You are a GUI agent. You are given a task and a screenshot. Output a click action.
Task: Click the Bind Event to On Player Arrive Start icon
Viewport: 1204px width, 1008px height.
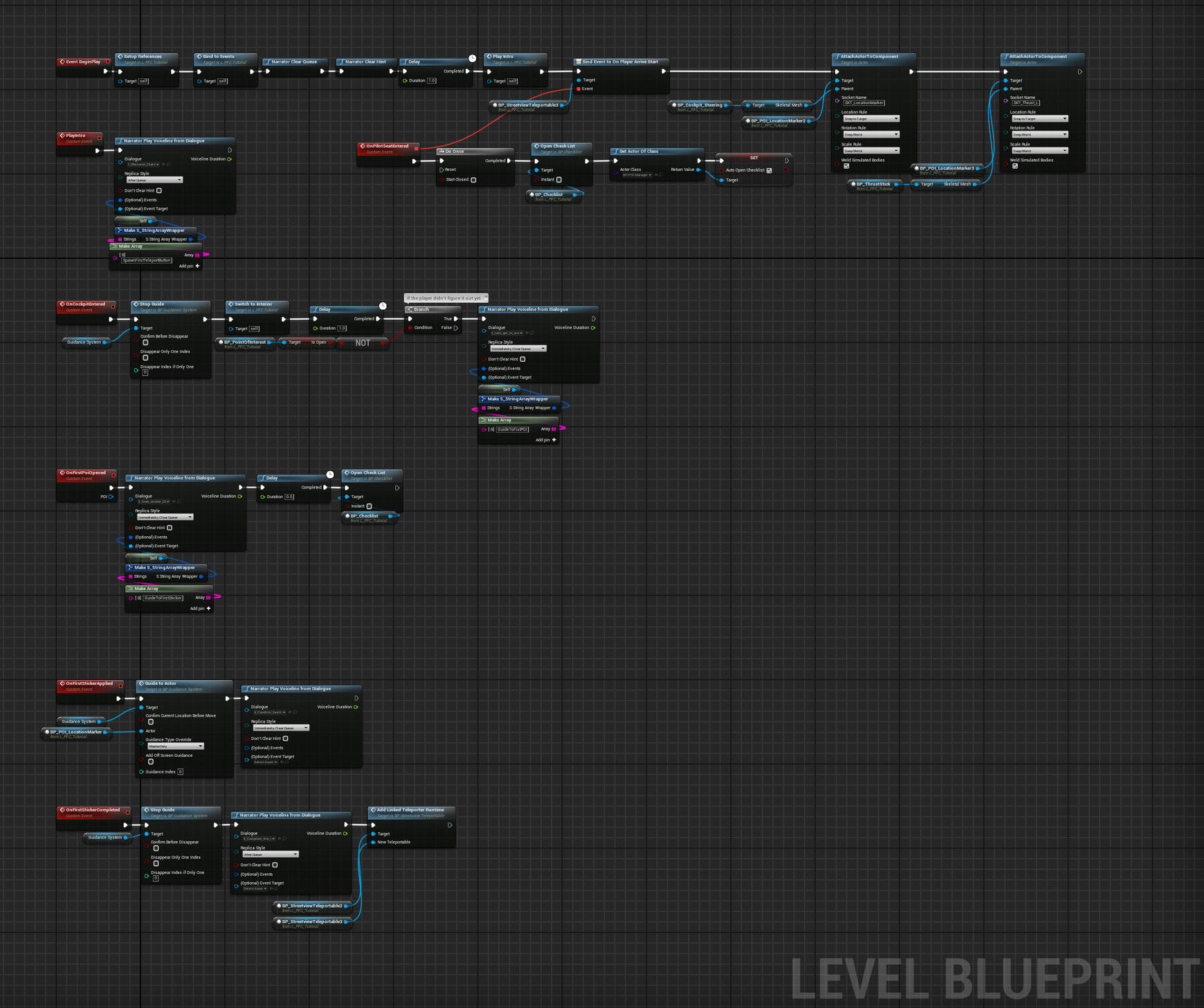(578, 62)
